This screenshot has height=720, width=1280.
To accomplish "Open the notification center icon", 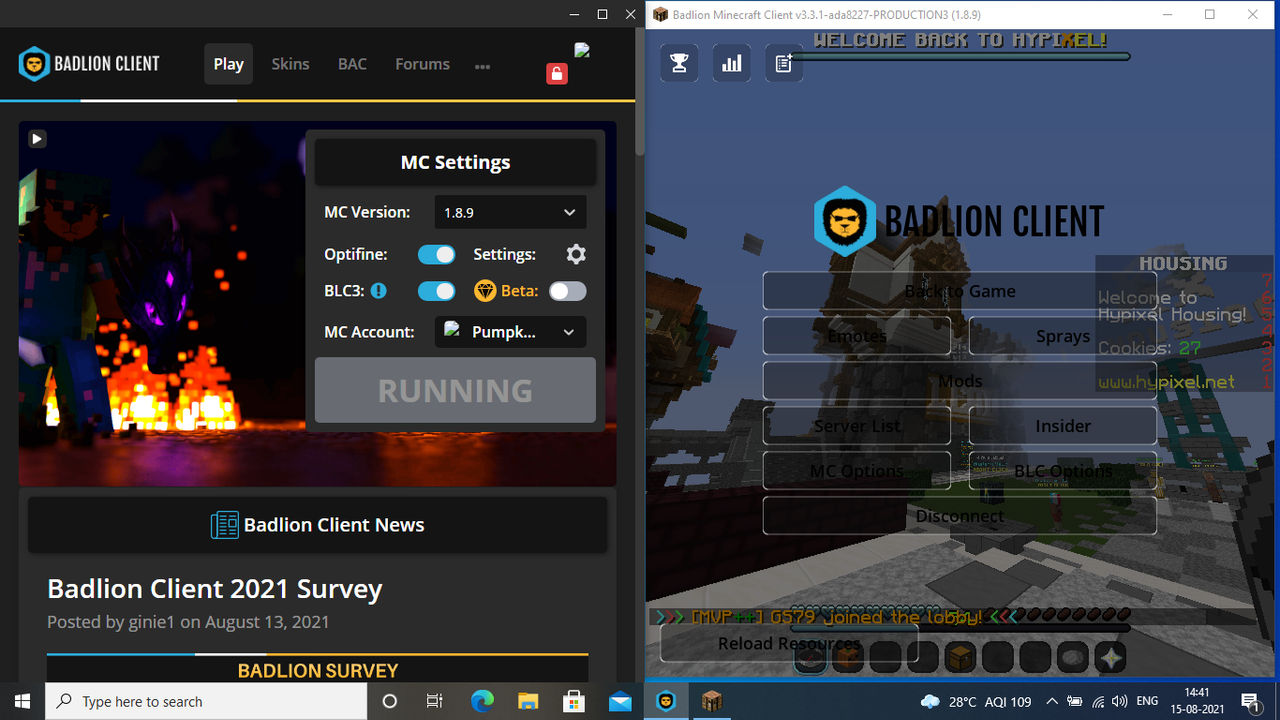I will (1250, 701).
